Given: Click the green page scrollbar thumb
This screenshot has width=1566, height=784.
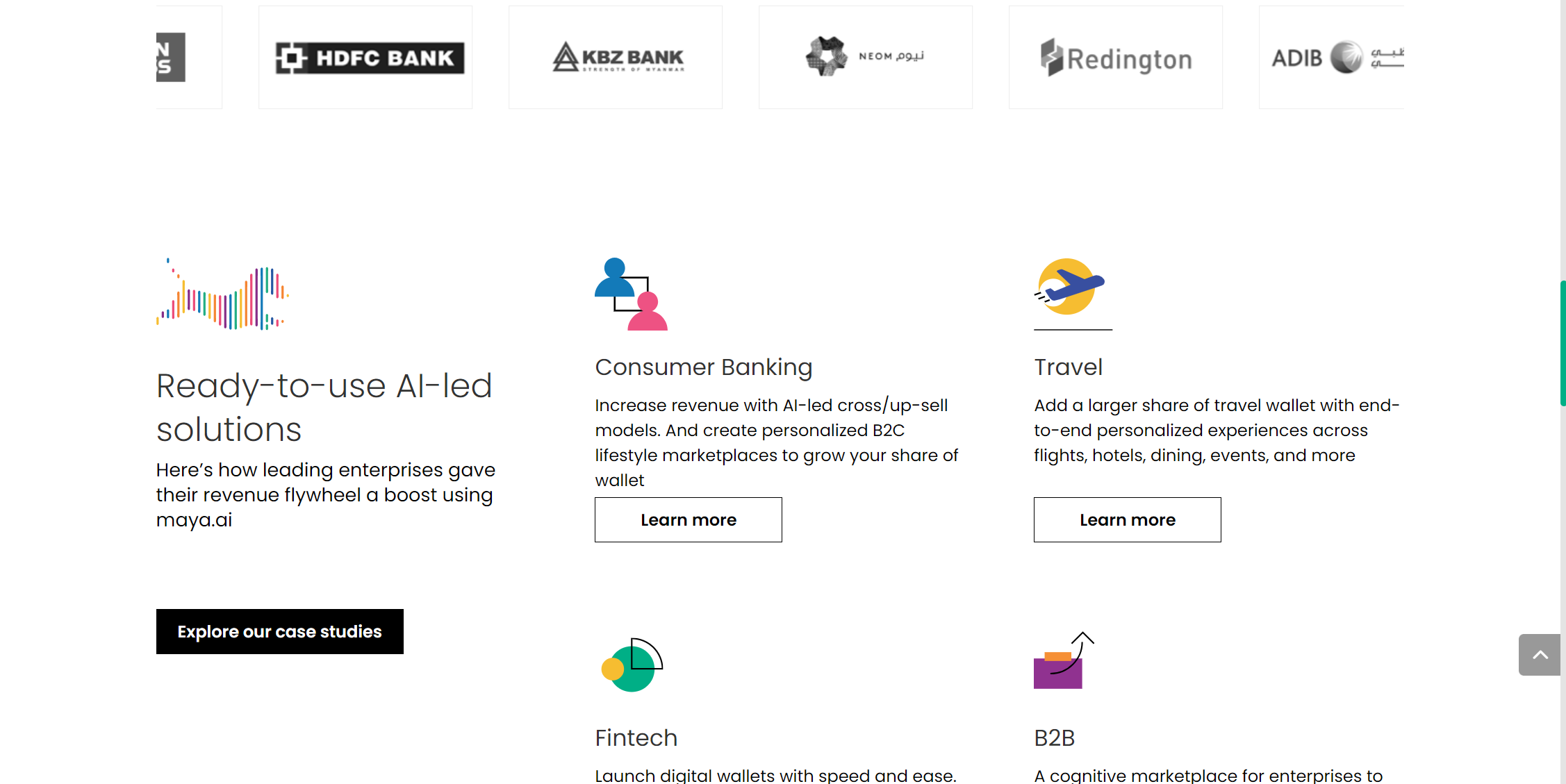Looking at the screenshot, I should pyautogui.click(x=1563, y=343).
